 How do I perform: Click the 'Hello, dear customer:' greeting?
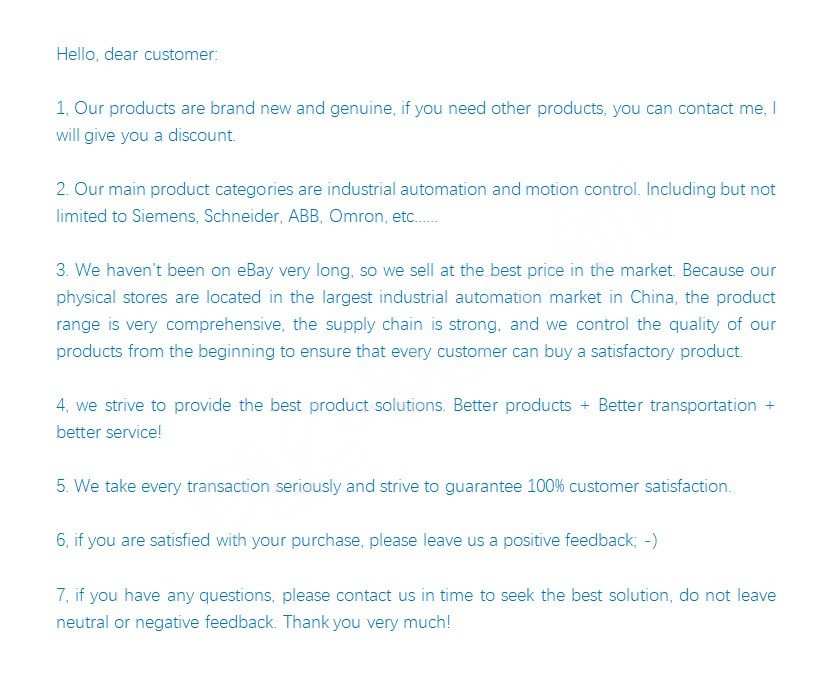click(137, 54)
